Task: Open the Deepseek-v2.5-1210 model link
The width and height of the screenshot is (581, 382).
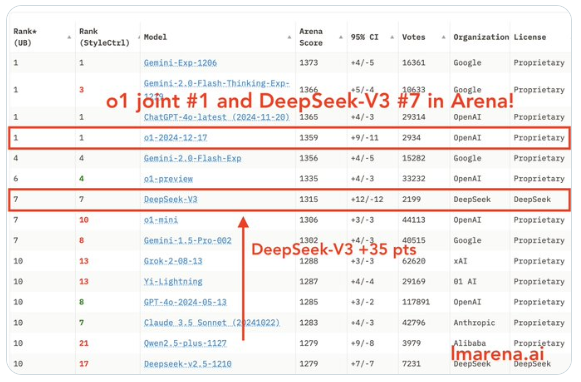Action: point(187,364)
